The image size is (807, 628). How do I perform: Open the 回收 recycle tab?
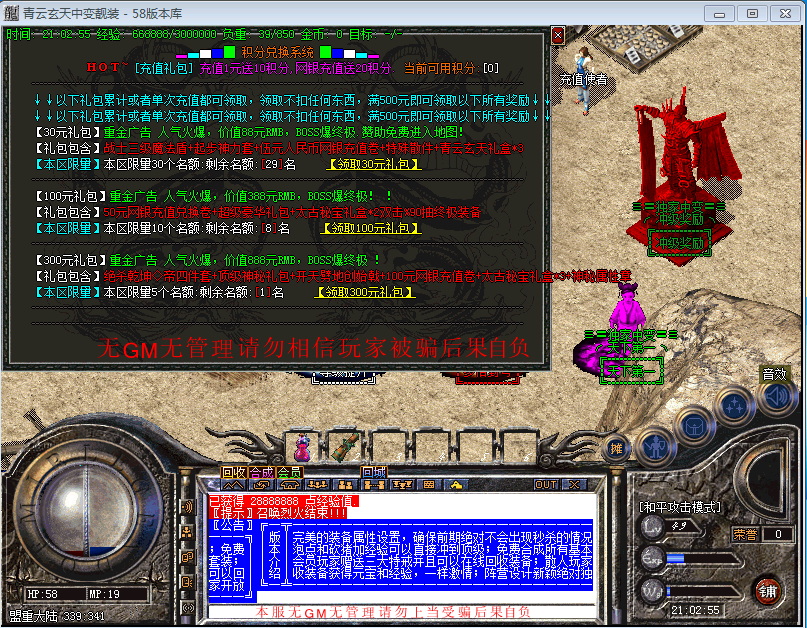[x=234, y=473]
